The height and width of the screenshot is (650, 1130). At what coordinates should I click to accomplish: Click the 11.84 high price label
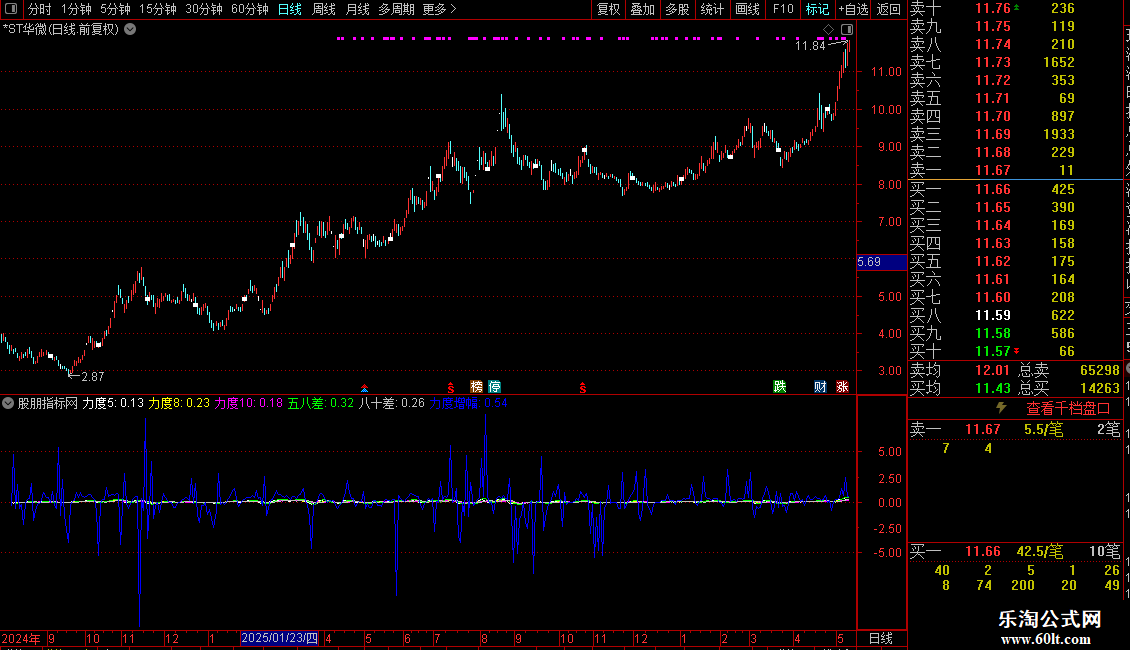coord(810,45)
